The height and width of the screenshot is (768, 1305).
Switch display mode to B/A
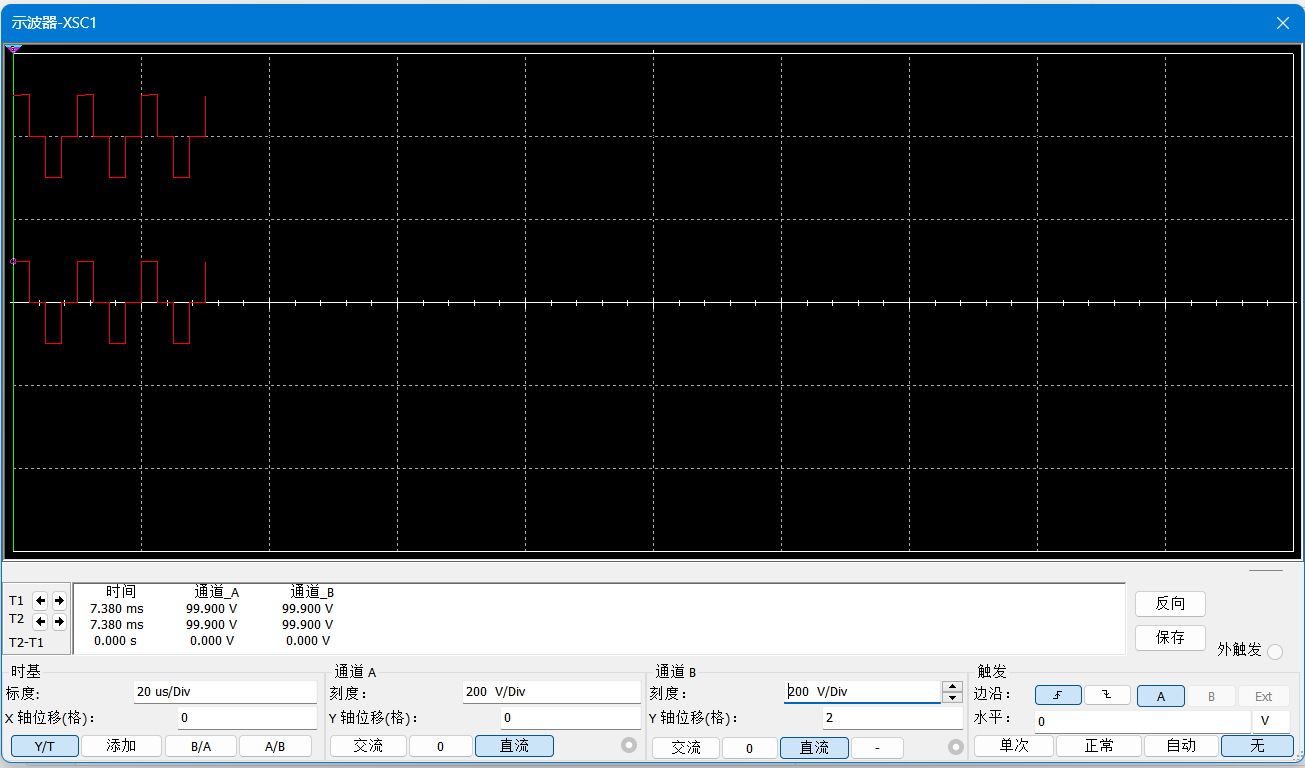pyautogui.click(x=201, y=746)
